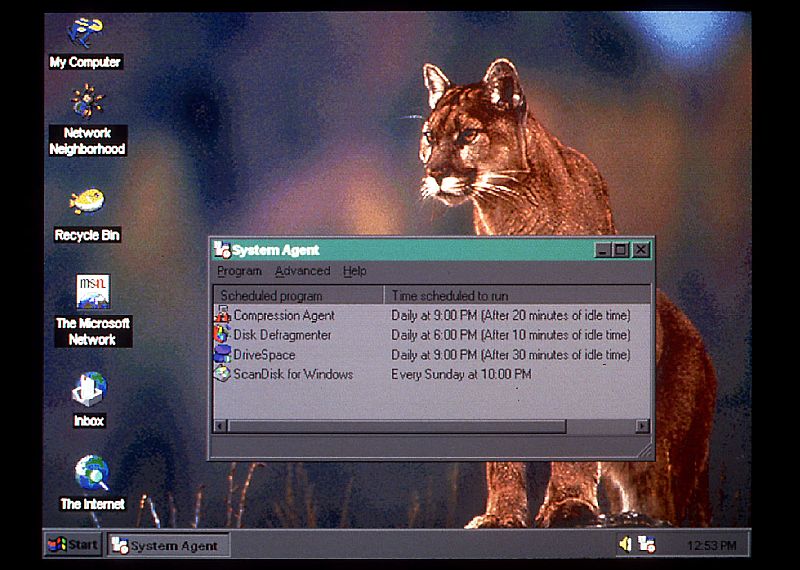Click the Network Neighborhood icon label
800x570 pixels.
88,141
